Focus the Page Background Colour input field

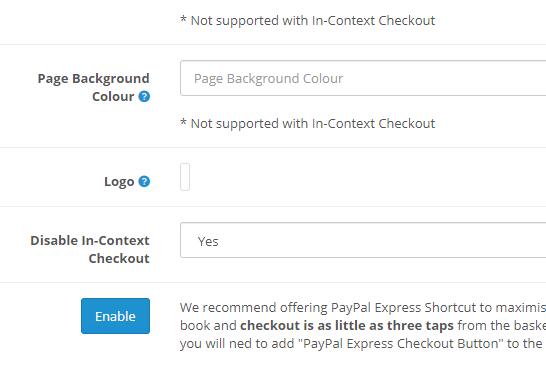click(363, 78)
